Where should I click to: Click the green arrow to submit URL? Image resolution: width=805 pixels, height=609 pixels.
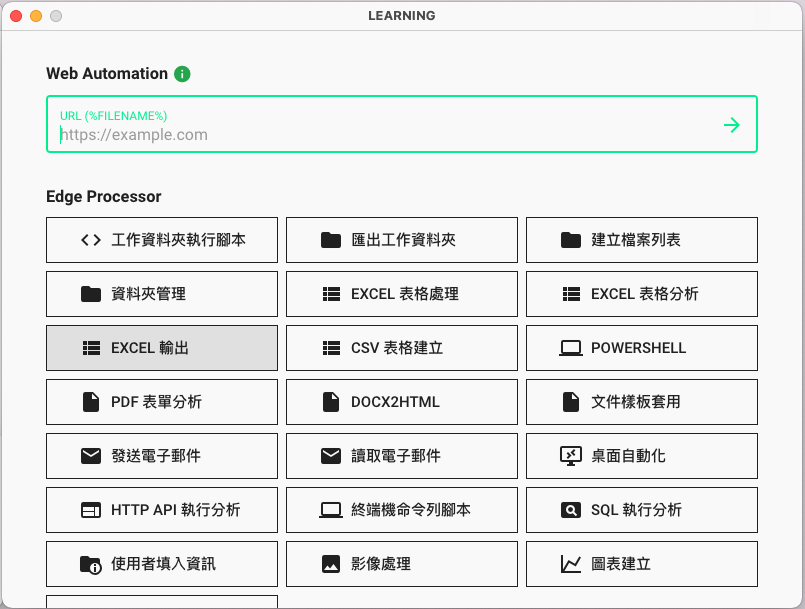732,125
